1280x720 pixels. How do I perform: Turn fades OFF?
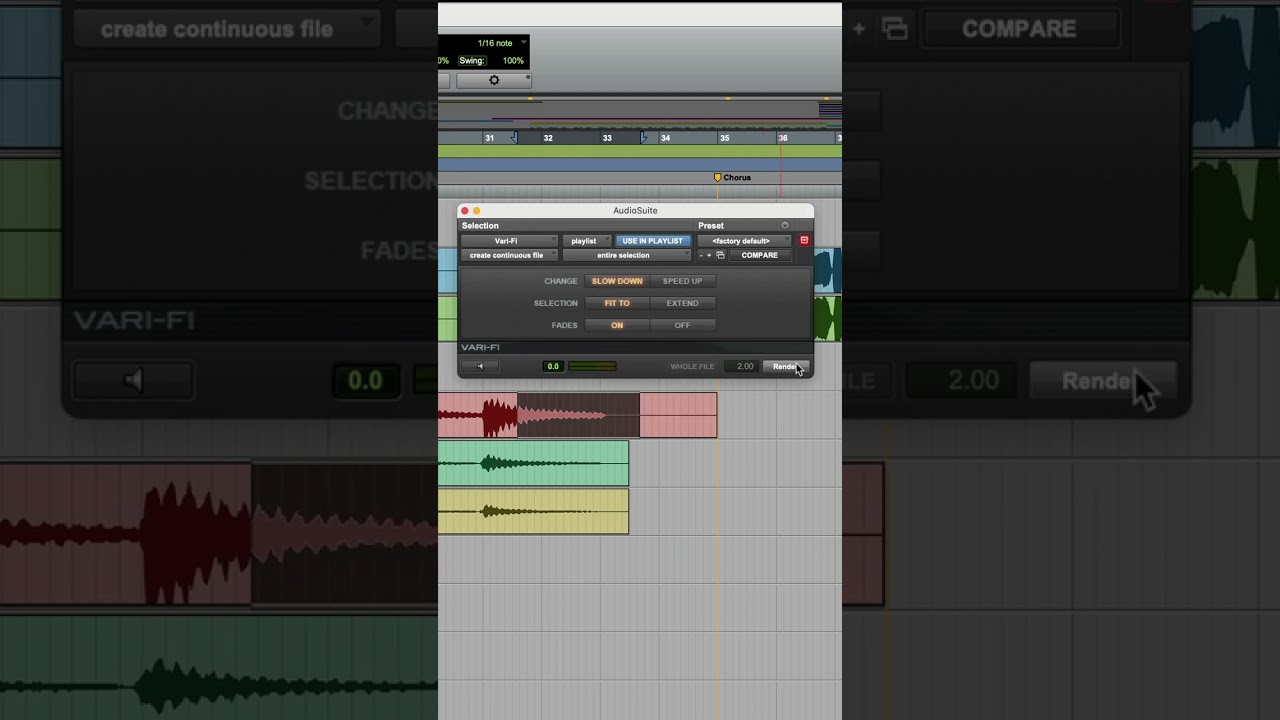(683, 325)
